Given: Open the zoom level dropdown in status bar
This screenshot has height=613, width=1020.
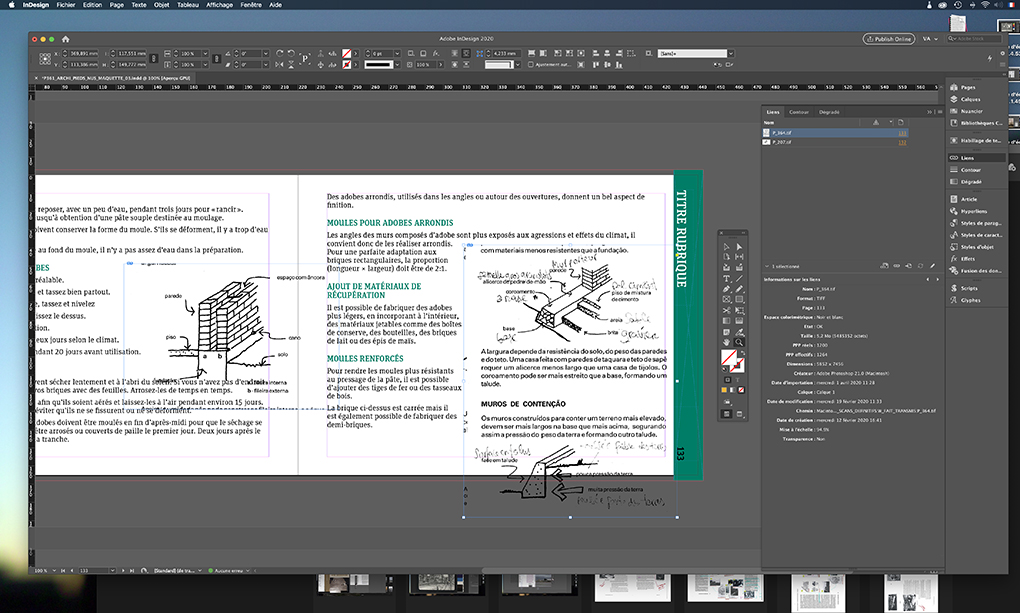Looking at the screenshot, I should 53,571.
